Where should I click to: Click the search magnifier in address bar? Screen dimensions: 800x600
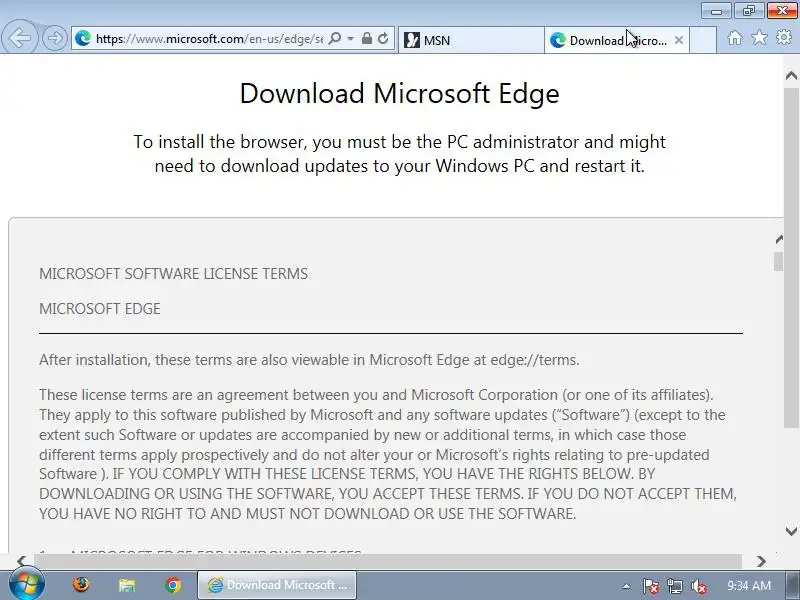(x=335, y=38)
